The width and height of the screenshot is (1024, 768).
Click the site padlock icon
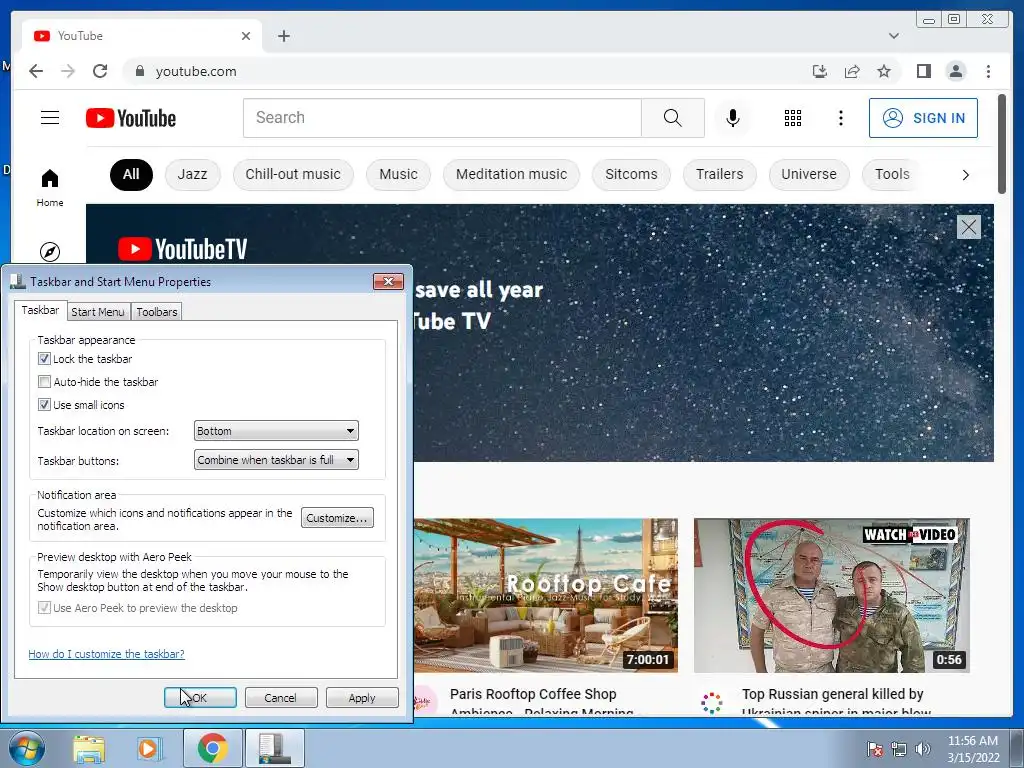pos(139,71)
